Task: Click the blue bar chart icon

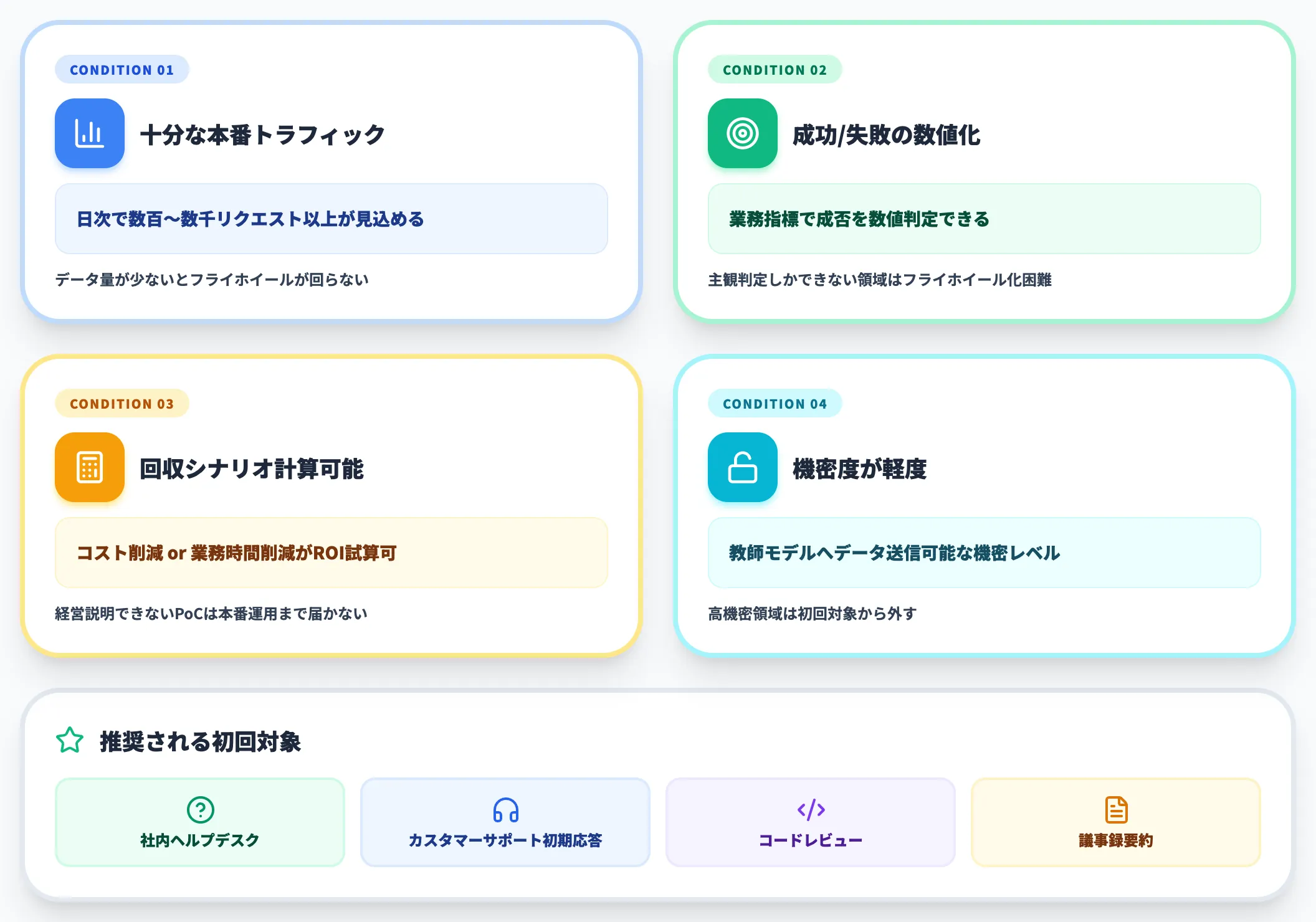Action: click(90, 133)
